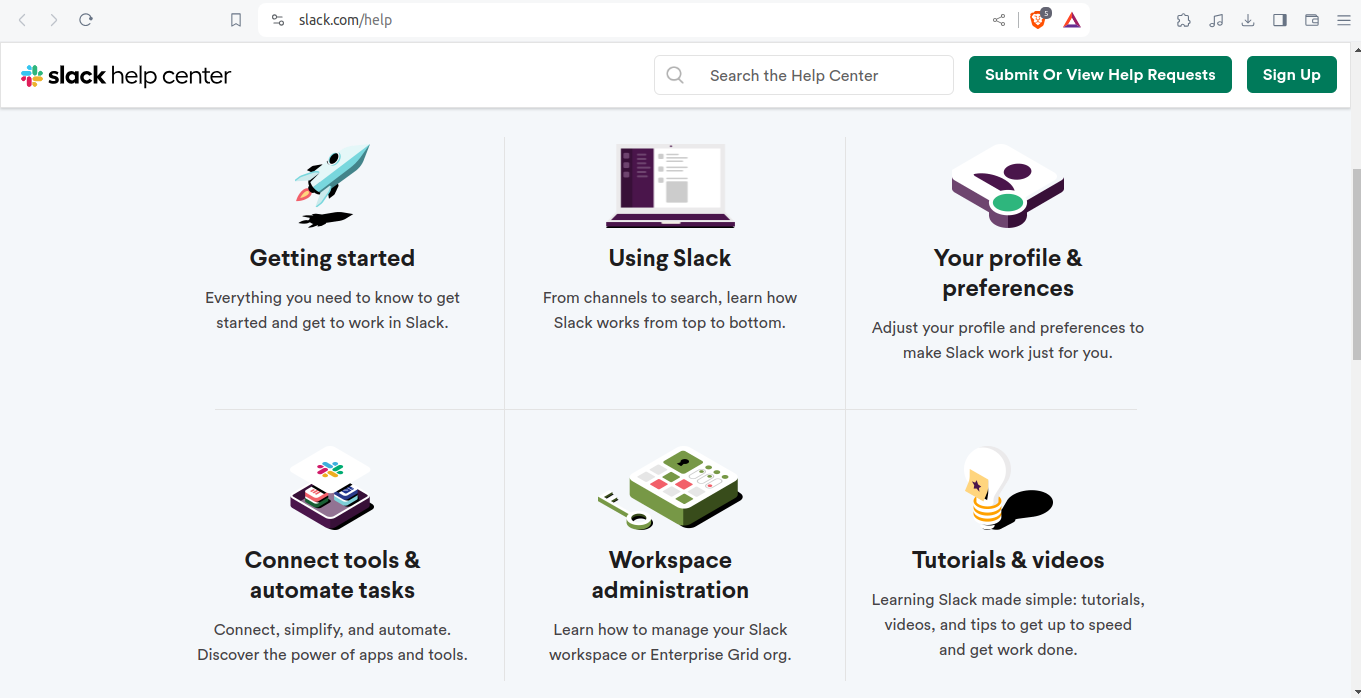The image size is (1361, 698).
Task: Open Your profile & preferences link
Action: [x=1008, y=273]
